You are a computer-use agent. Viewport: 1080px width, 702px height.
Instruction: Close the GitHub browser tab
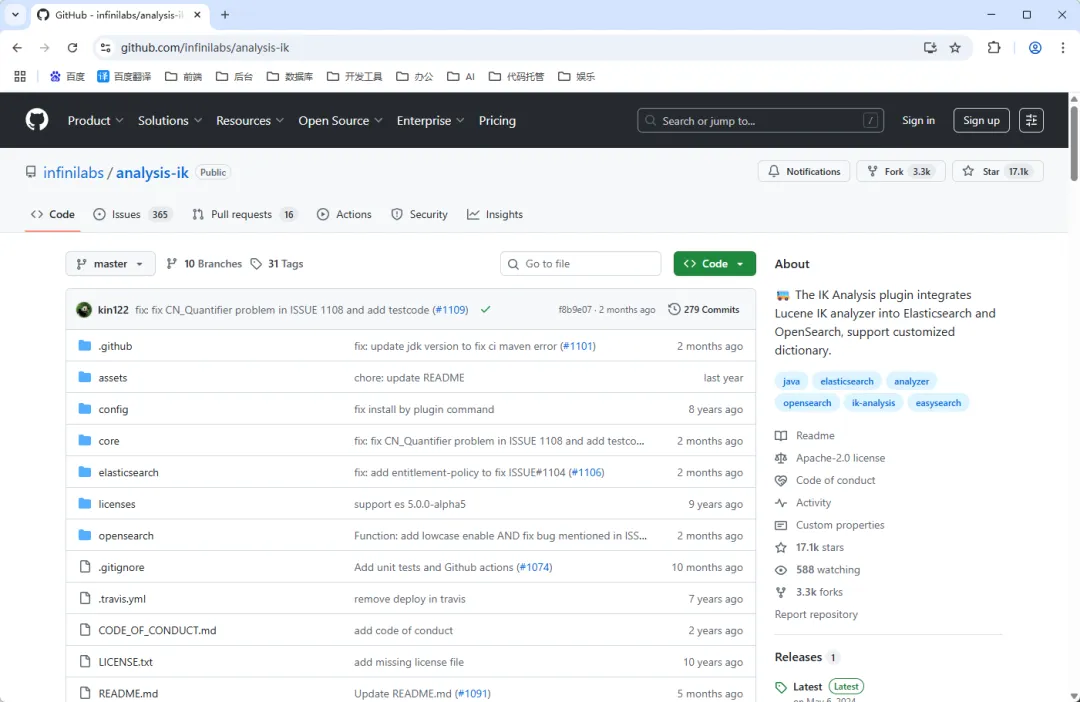click(x=197, y=14)
